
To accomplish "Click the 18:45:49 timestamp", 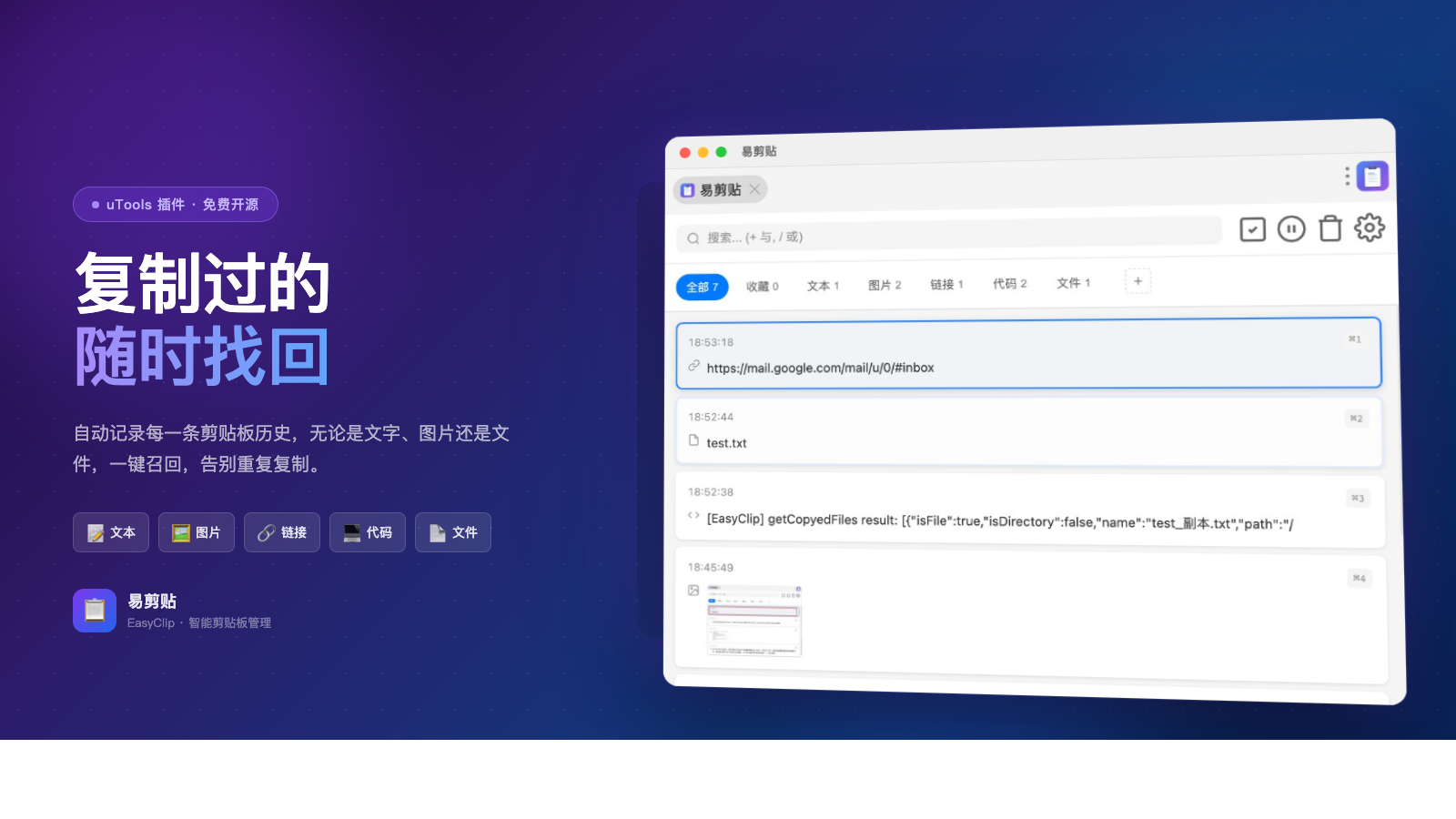I will [711, 567].
